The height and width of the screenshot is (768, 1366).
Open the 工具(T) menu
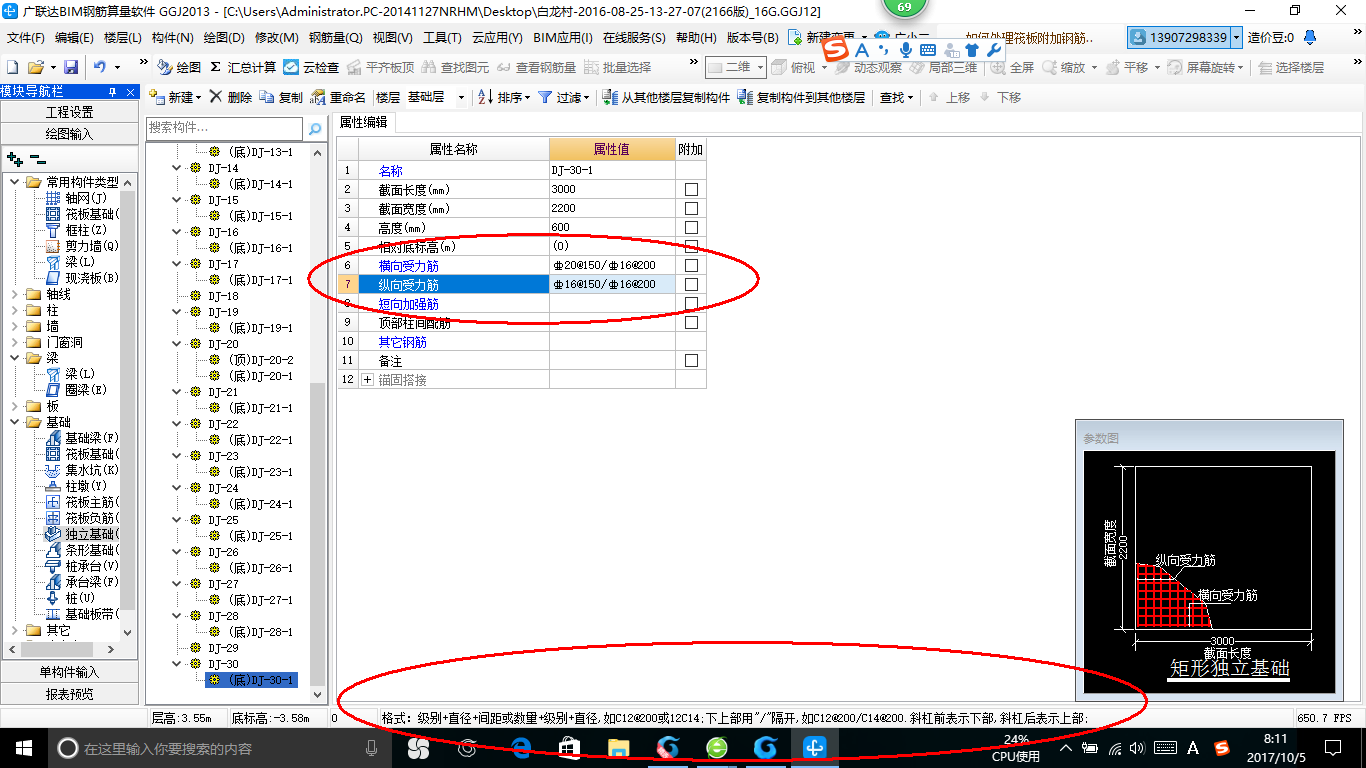[x=442, y=37]
